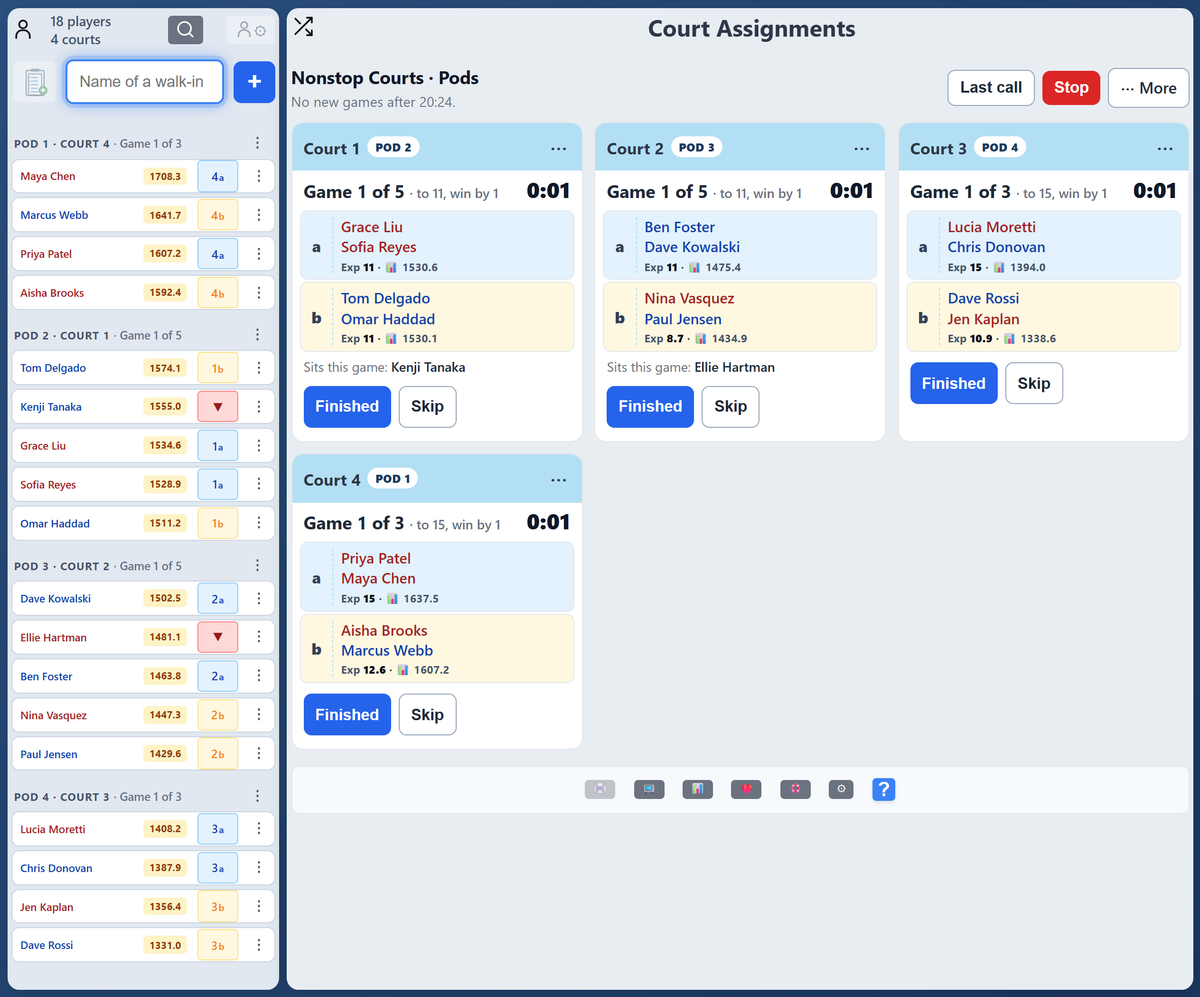Click Jen Kaplan's 3b team badge
This screenshot has height=997, width=1200.
[218, 907]
